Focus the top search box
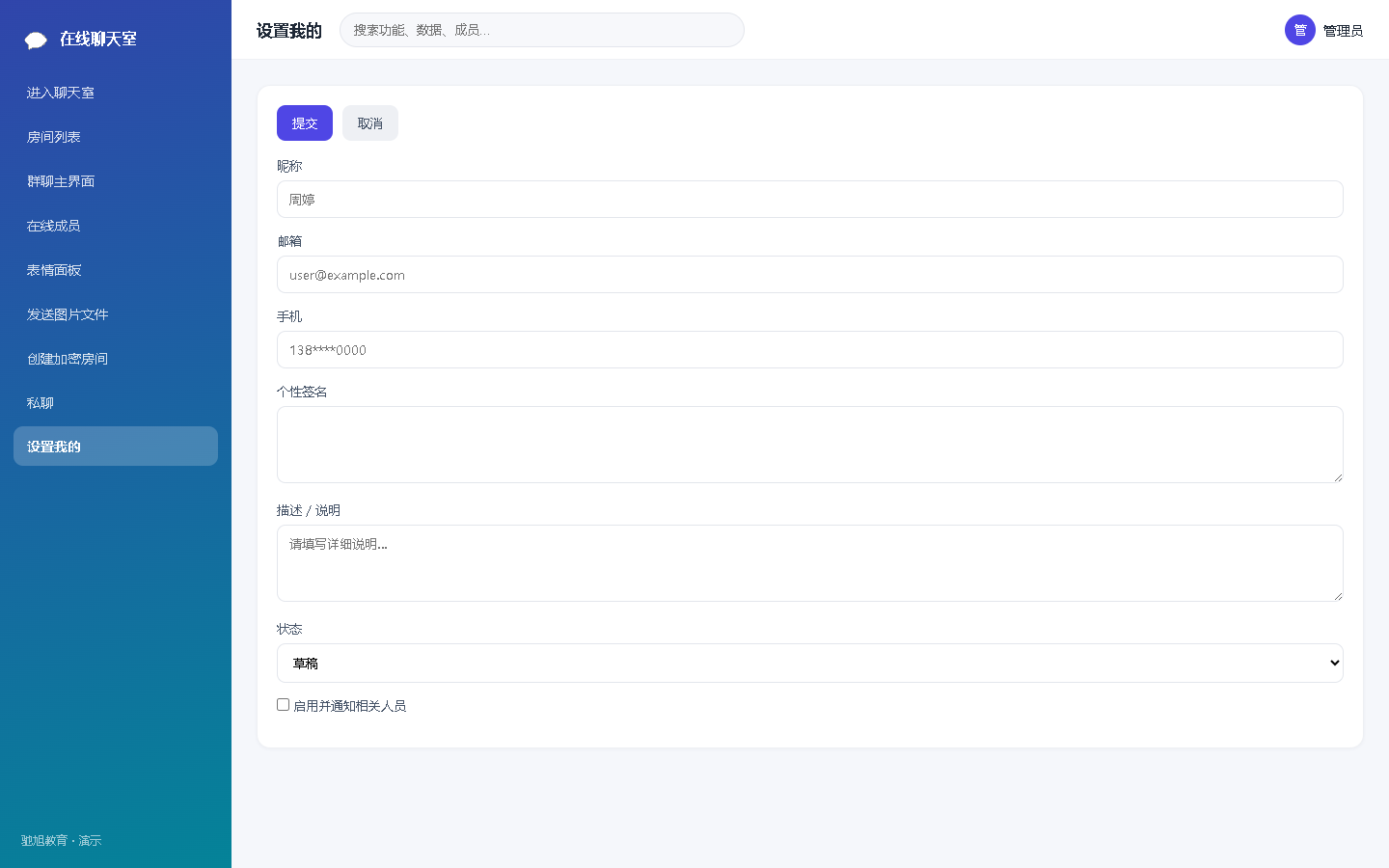 542,30
